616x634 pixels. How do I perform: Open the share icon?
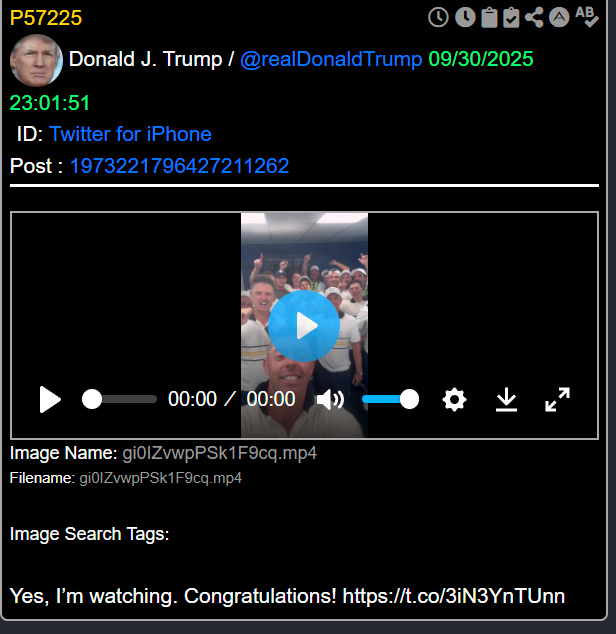pos(534,17)
